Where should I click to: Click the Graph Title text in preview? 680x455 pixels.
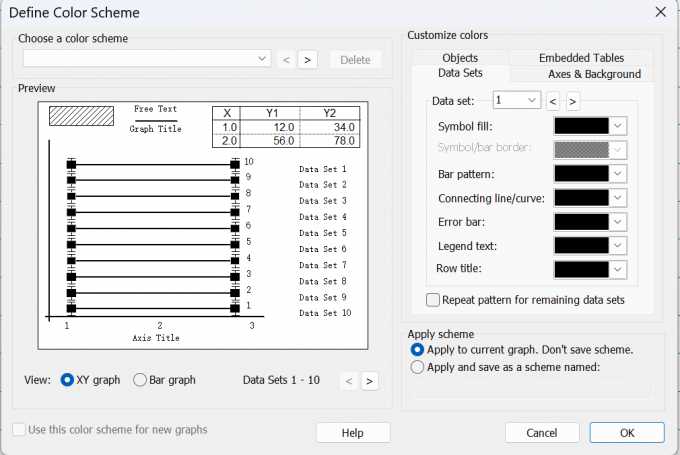pyautogui.click(x=155, y=129)
